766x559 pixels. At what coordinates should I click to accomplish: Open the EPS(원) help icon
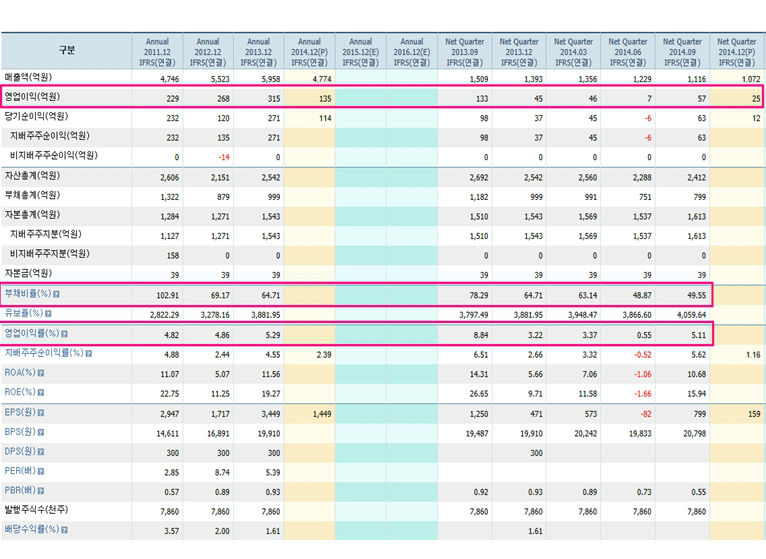click(x=40, y=411)
